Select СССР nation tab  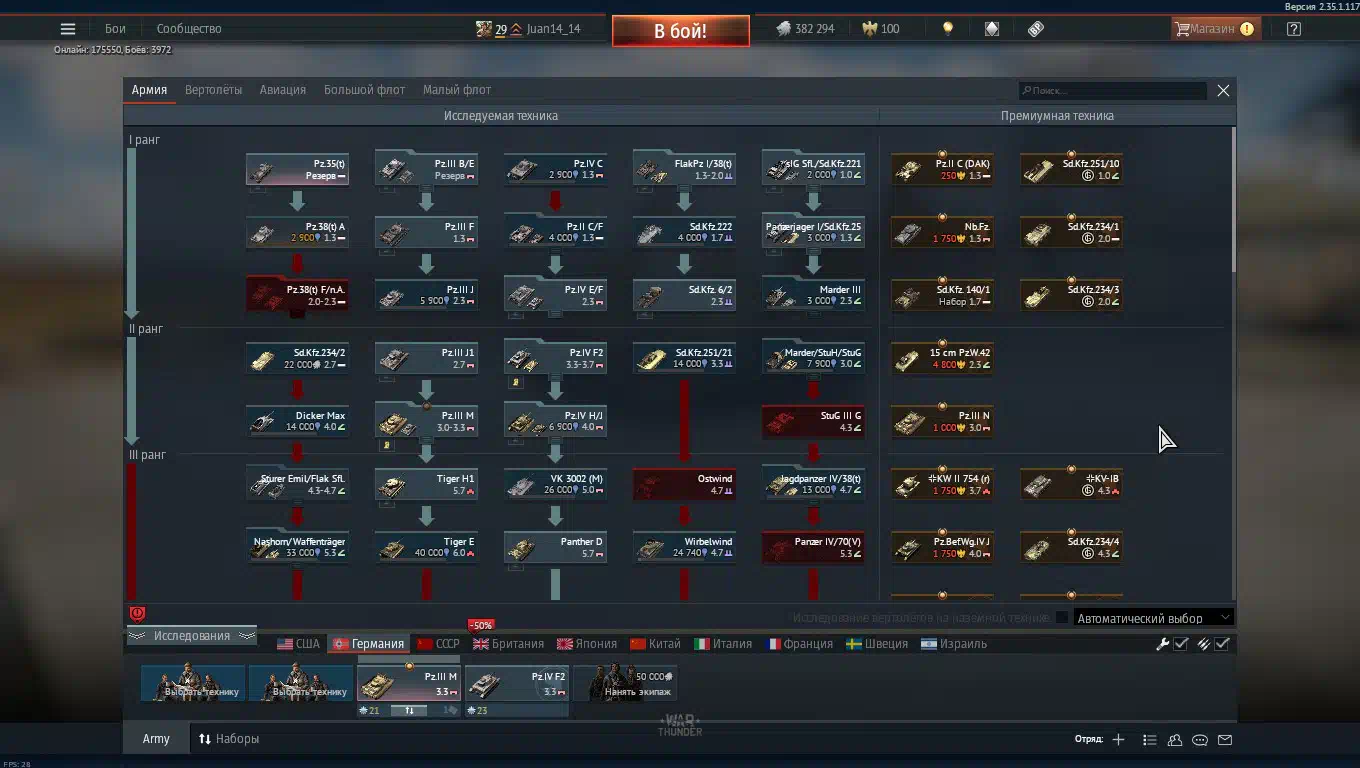[438, 644]
